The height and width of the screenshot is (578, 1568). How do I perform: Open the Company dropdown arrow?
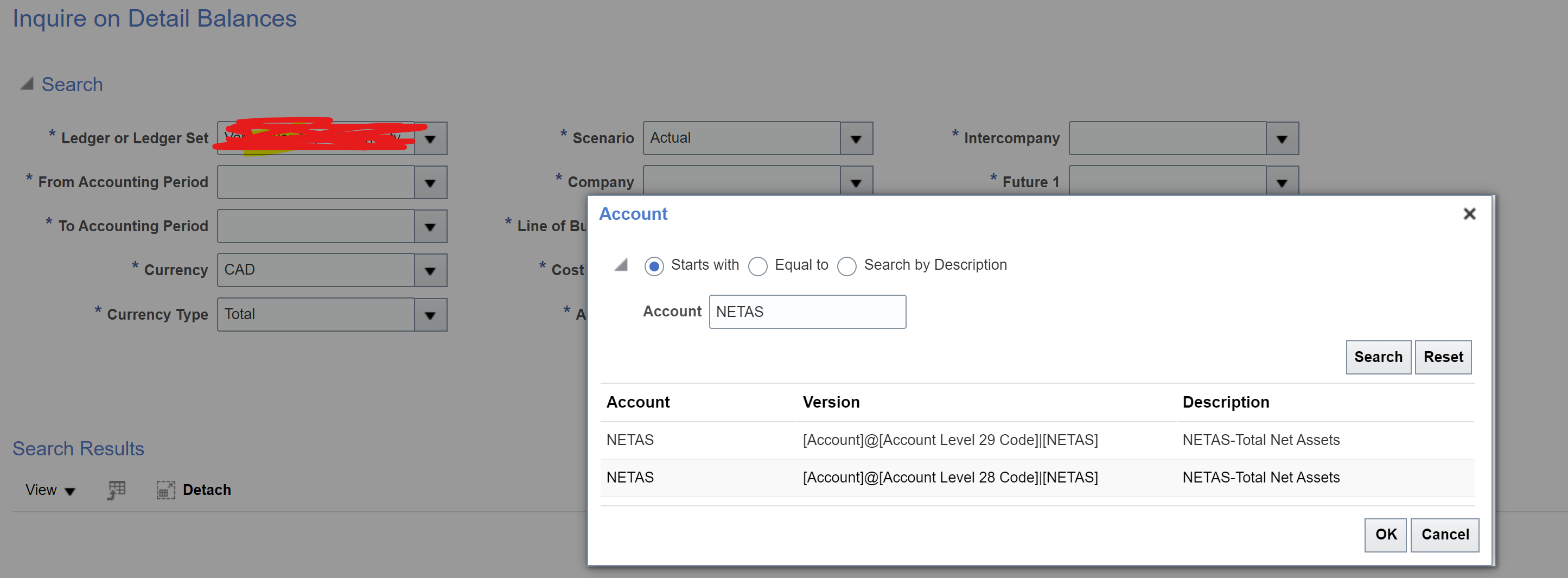coord(857,181)
